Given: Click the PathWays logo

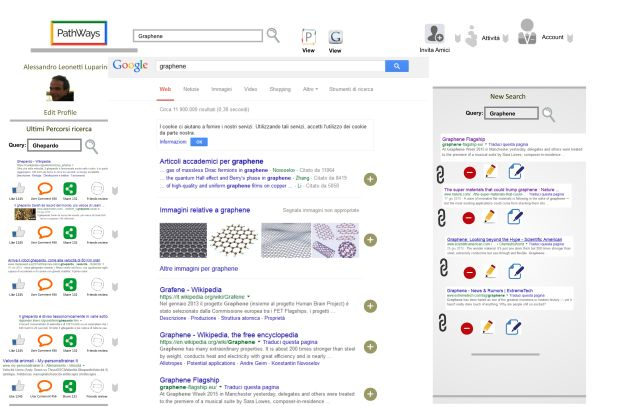Looking at the screenshot, I should [x=79, y=33].
